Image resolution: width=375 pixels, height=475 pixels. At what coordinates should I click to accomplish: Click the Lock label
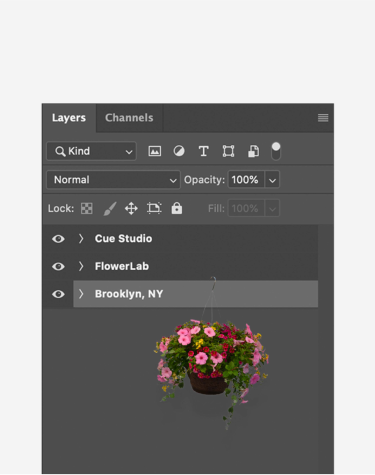(61, 209)
